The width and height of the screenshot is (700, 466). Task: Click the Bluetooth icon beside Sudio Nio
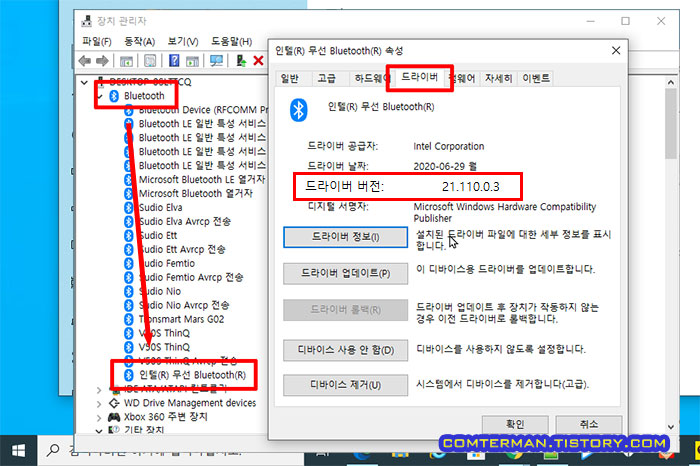tap(129, 291)
